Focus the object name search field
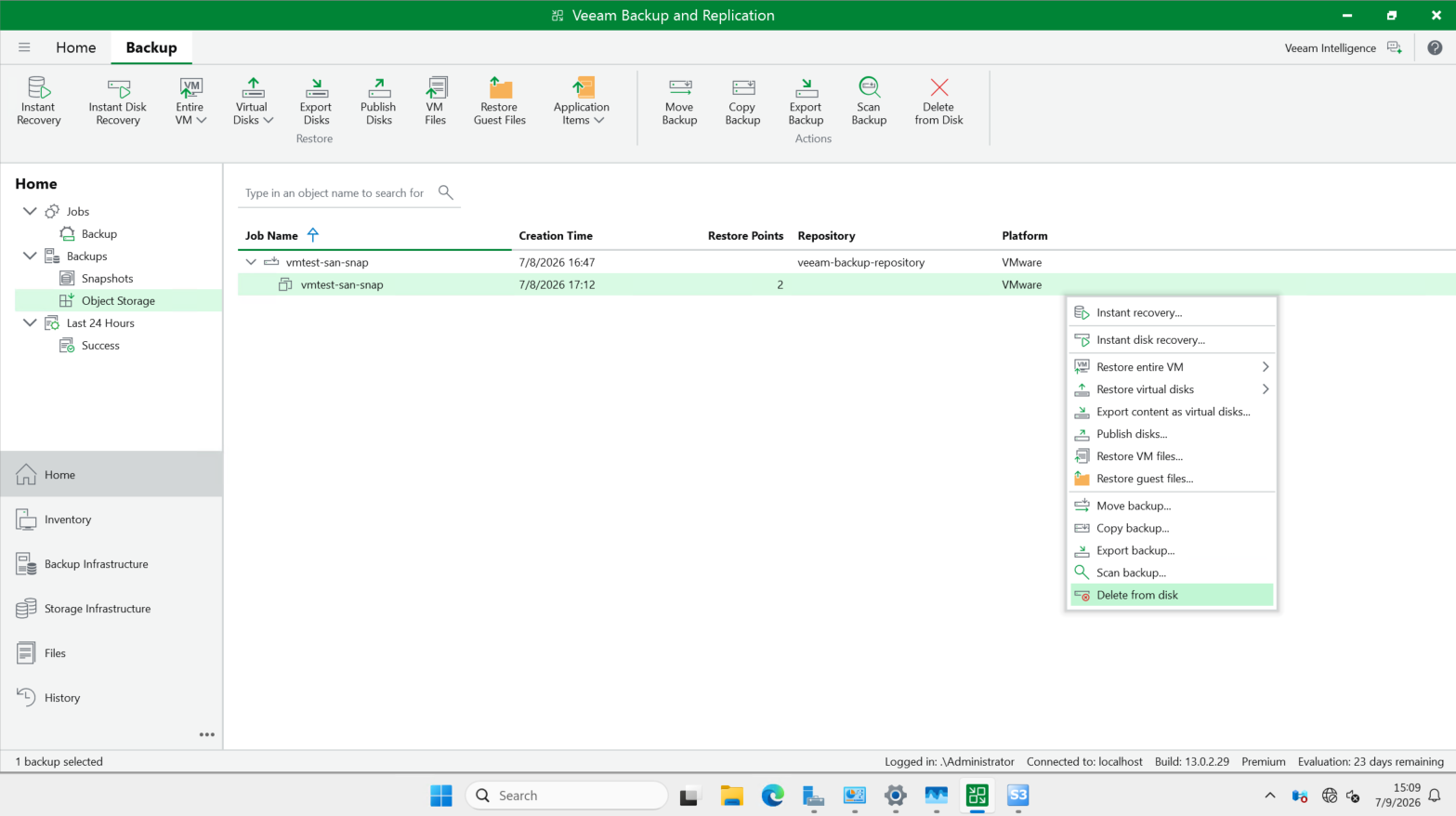Image resolution: width=1456 pixels, height=816 pixels. (336, 193)
